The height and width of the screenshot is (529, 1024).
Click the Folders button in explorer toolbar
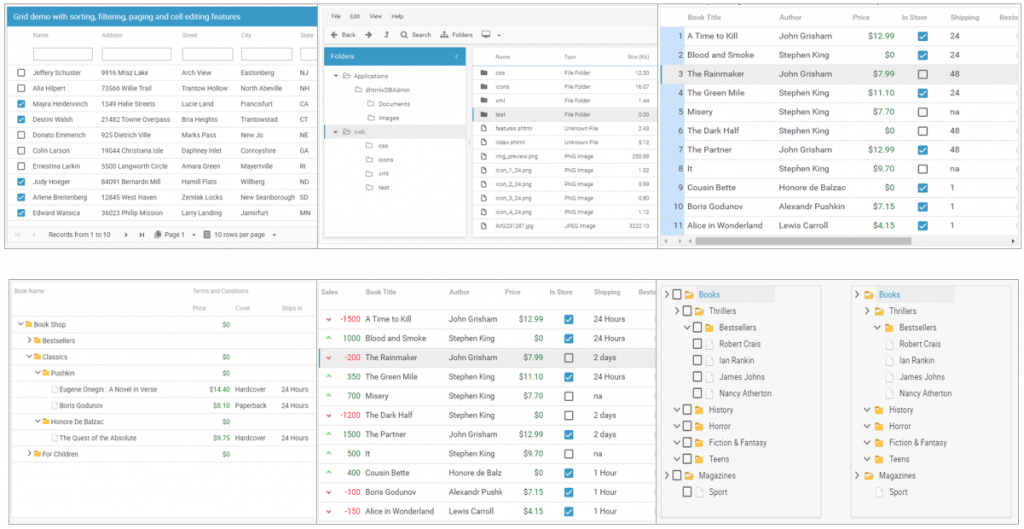pyautogui.click(x=456, y=35)
